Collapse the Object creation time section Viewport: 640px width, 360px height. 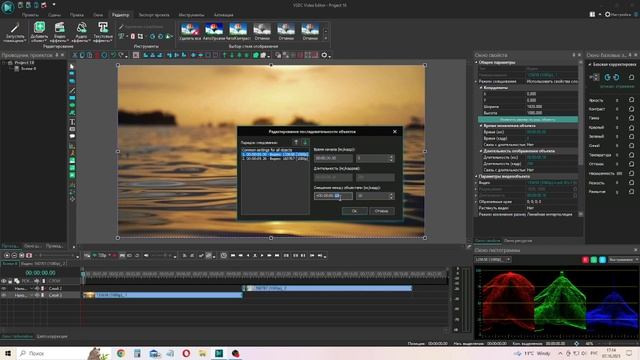point(481,126)
